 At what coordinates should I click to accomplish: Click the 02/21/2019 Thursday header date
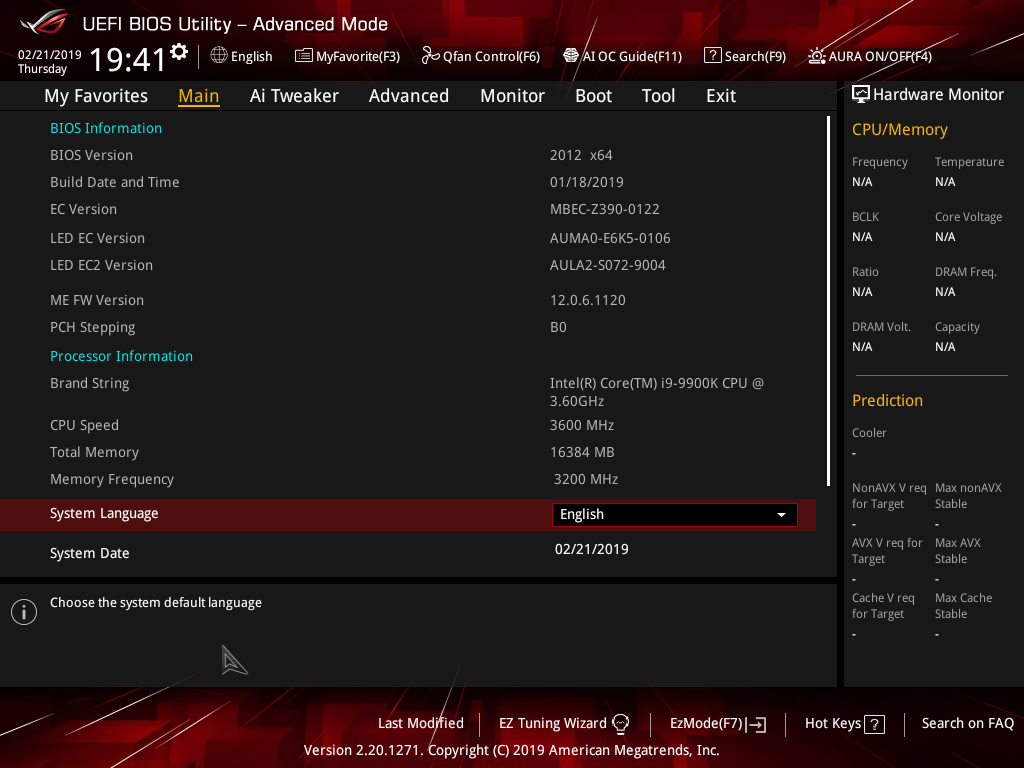tap(49, 61)
